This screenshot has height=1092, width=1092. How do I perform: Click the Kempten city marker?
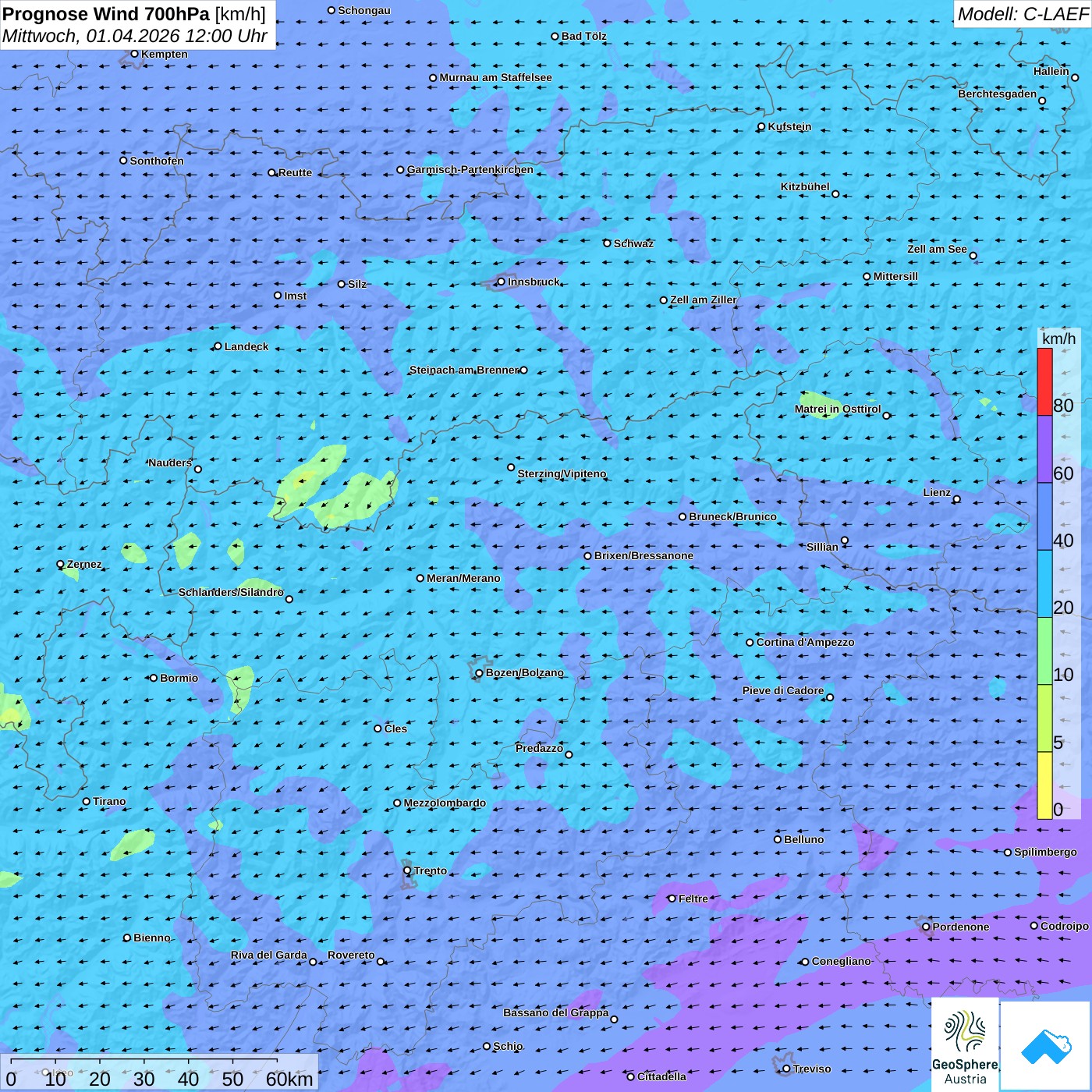point(134,54)
